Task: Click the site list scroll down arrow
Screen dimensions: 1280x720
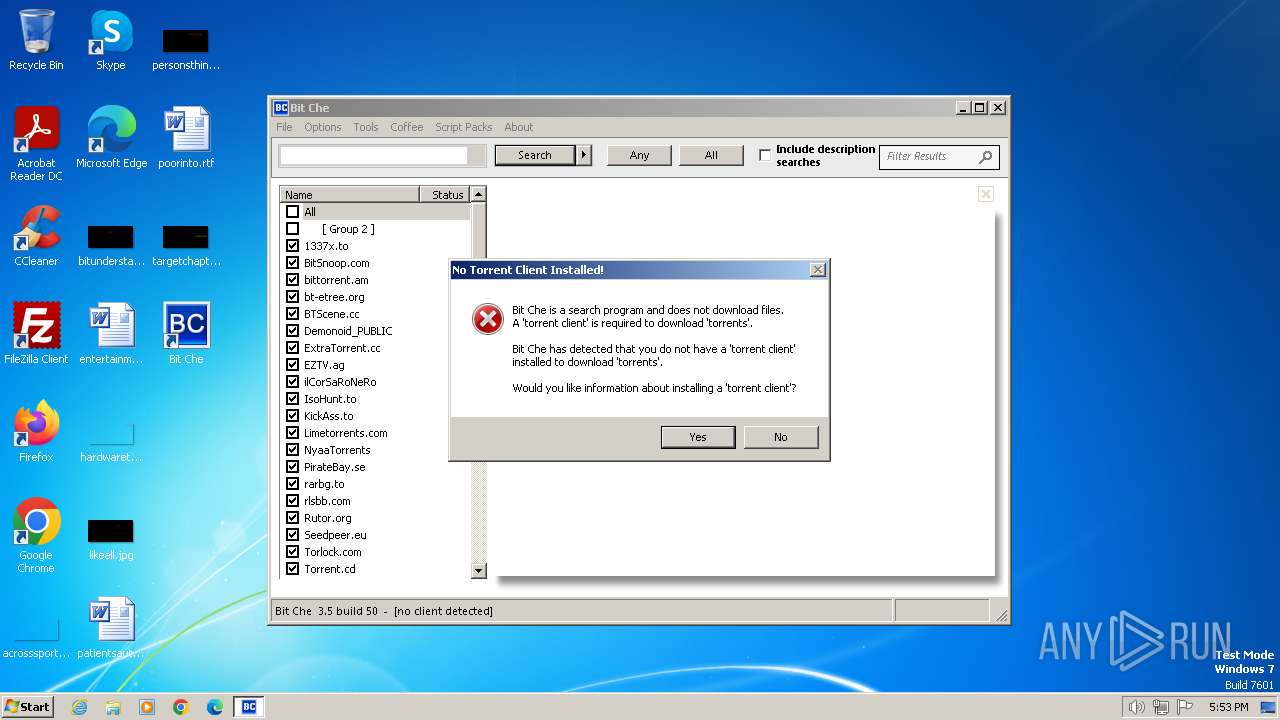Action: 478,571
